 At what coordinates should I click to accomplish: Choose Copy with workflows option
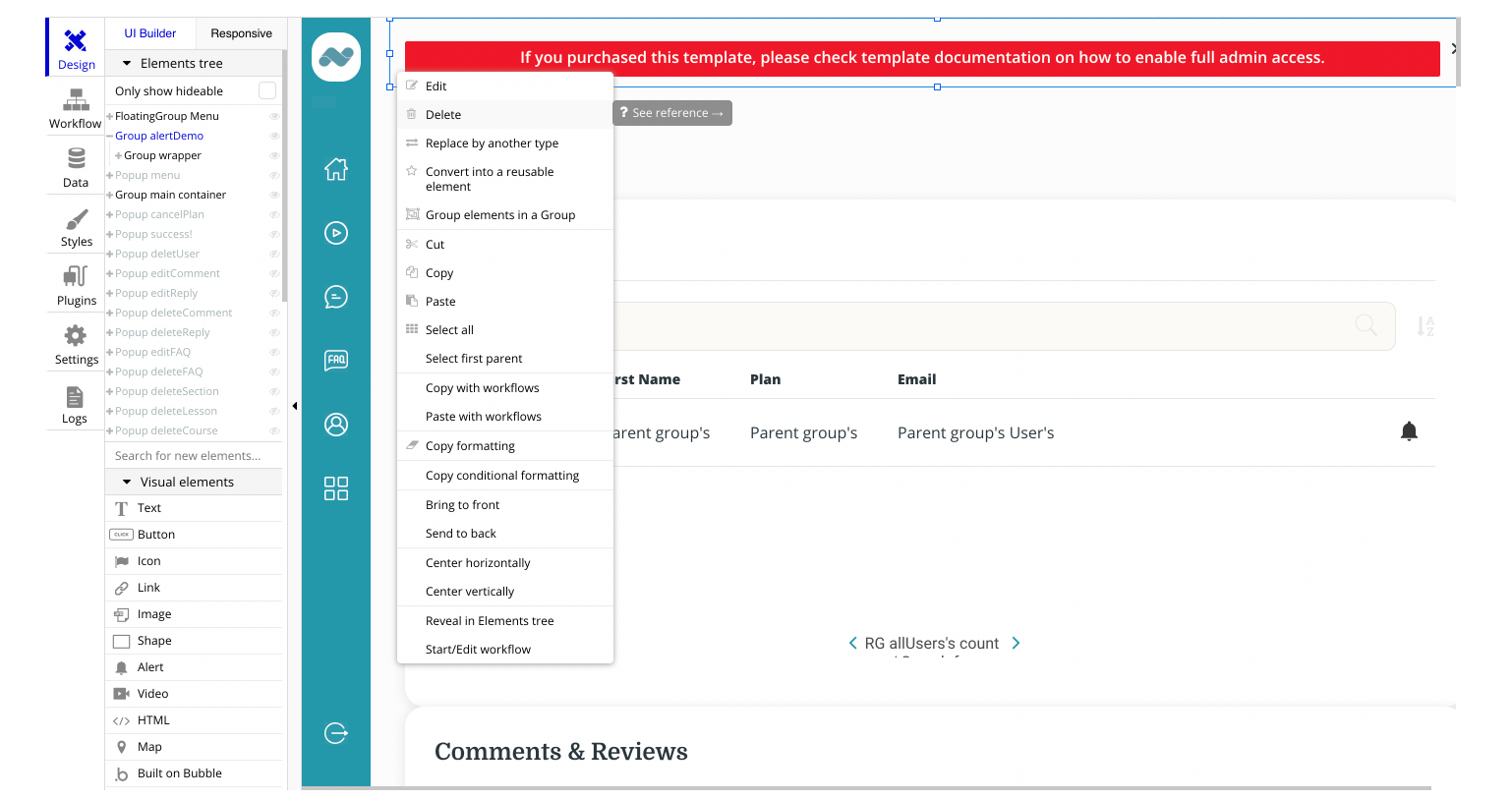pyautogui.click(x=505, y=388)
